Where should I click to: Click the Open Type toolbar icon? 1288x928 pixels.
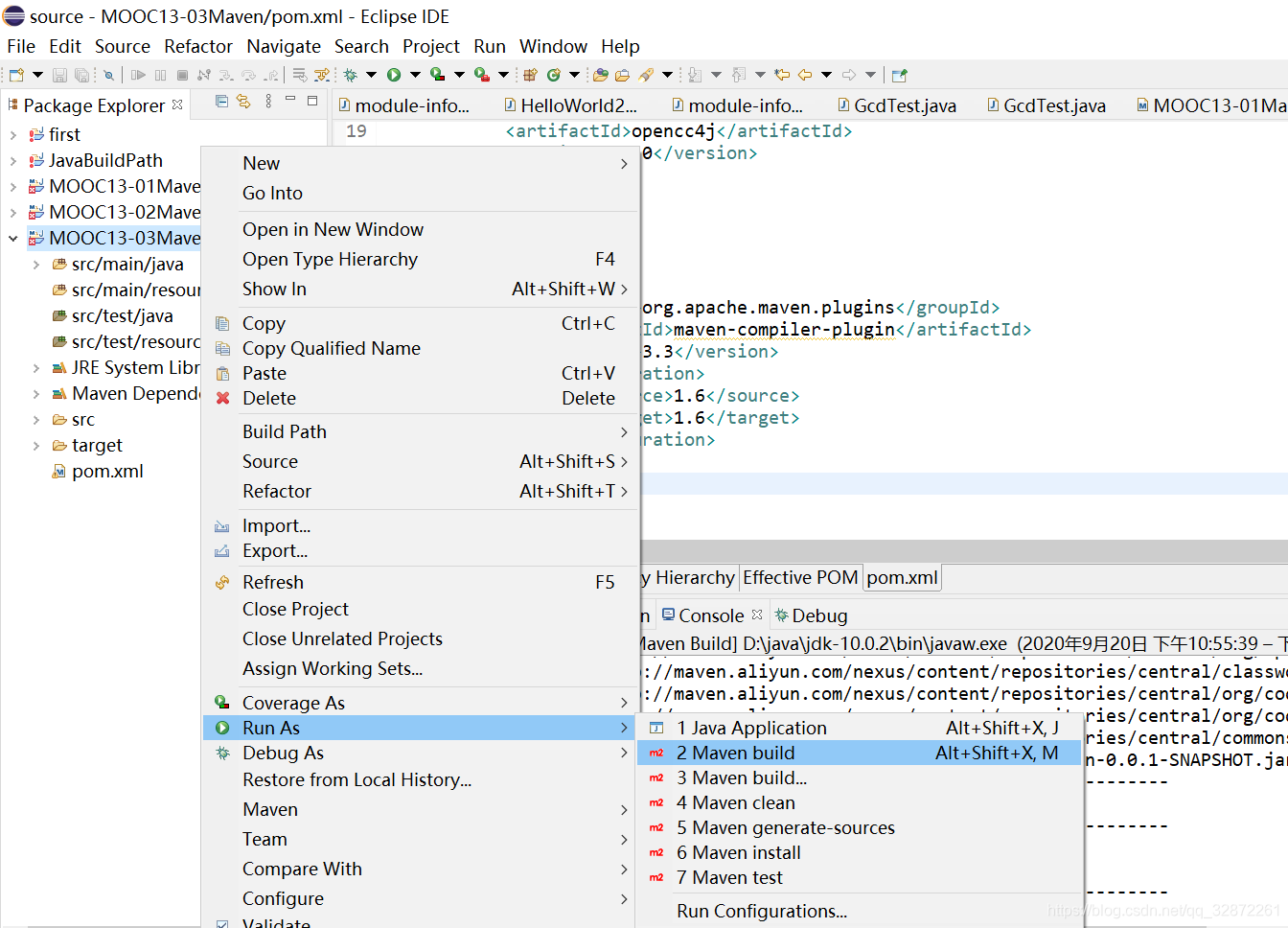601,75
